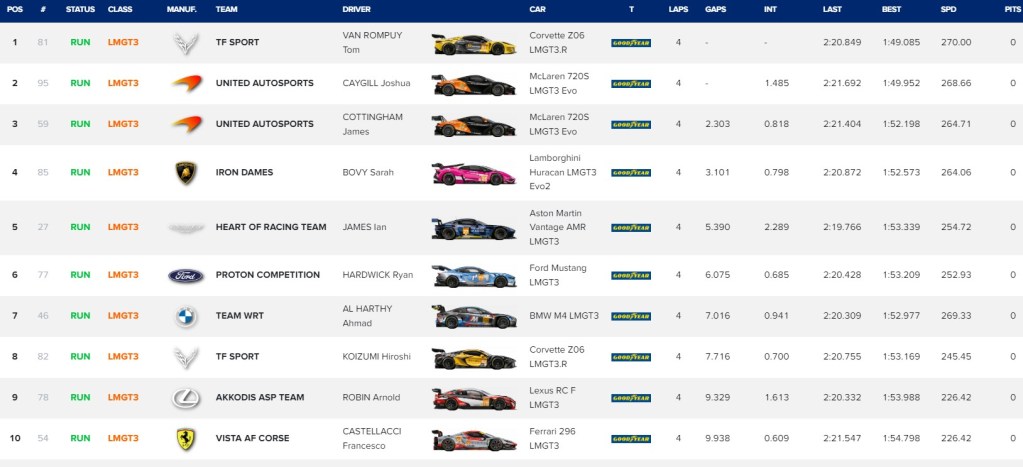Click the Goodyear tyre logo in IRON DAMES row

pos(631,173)
